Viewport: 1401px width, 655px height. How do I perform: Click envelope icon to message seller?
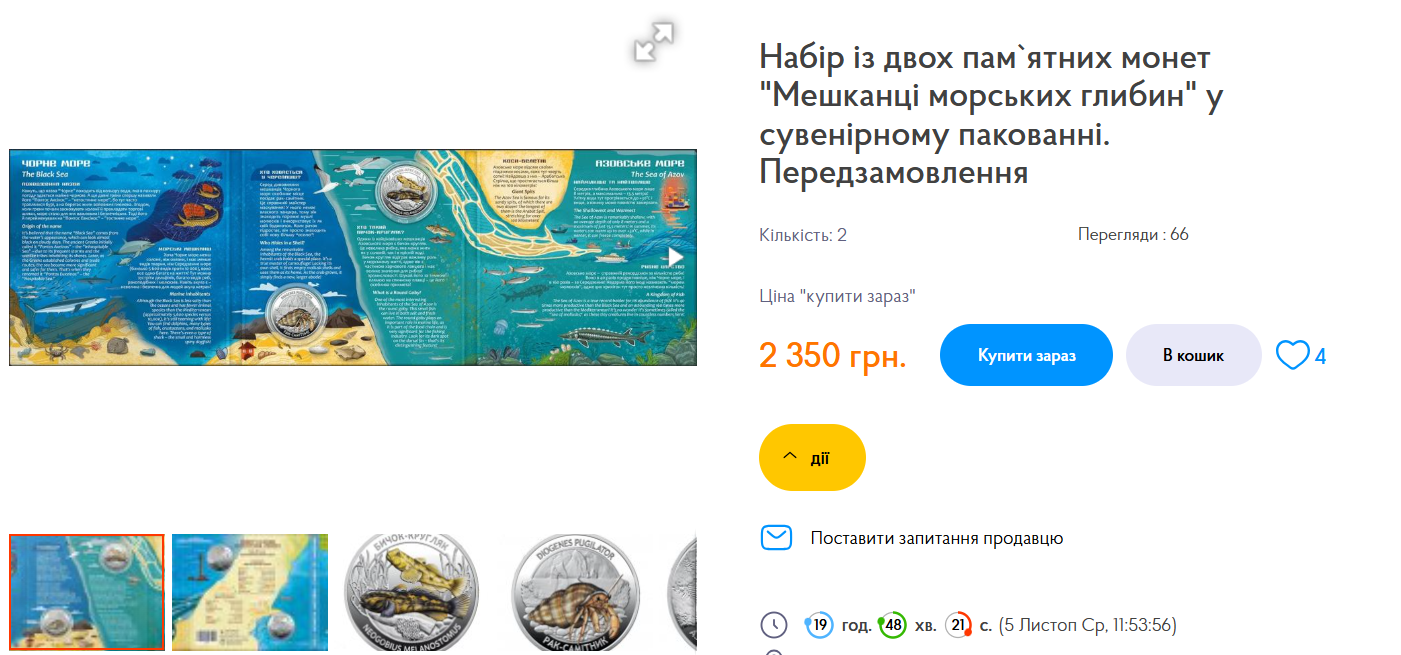(x=776, y=538)
